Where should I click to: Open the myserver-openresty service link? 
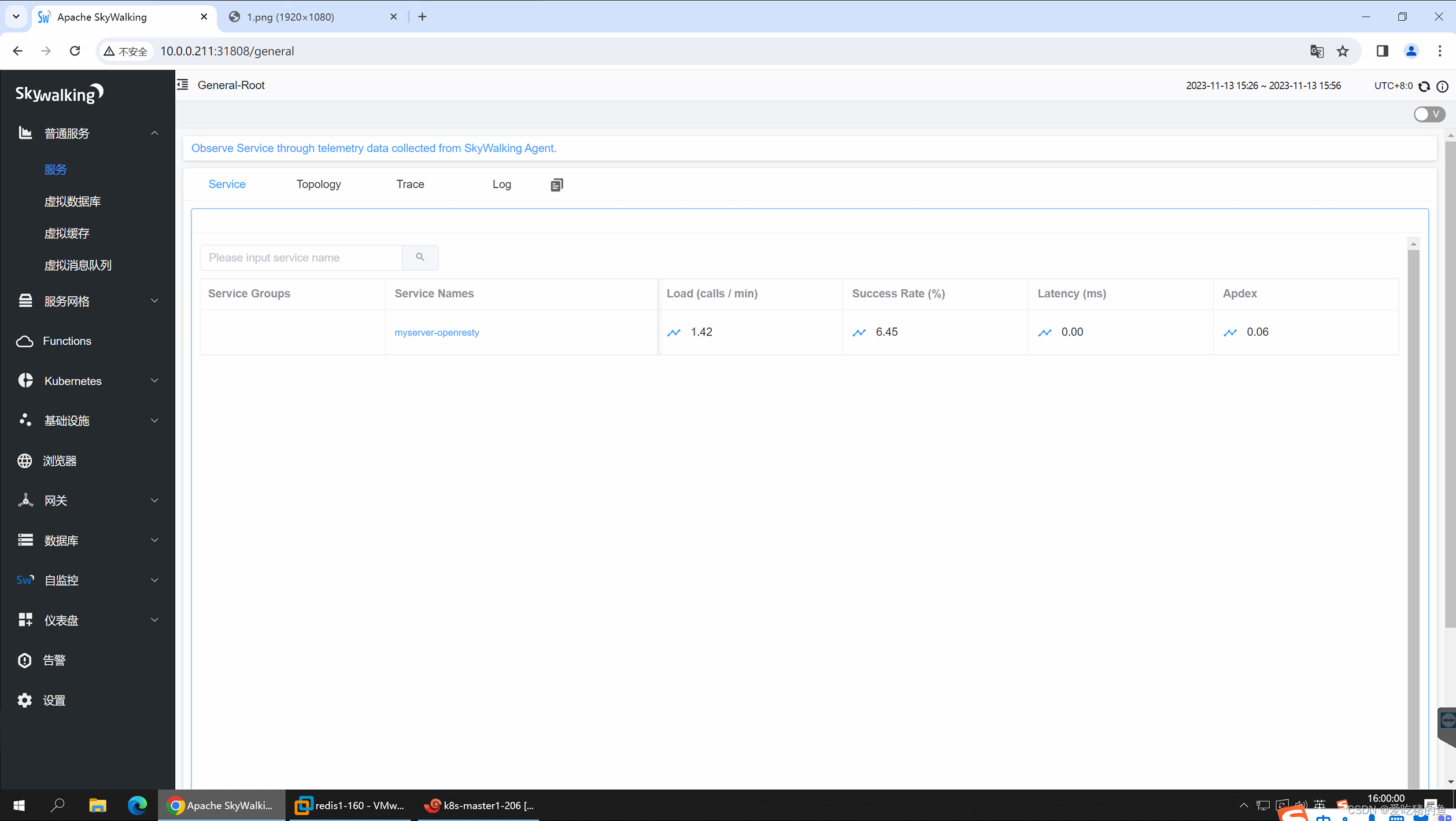point(437,332)
